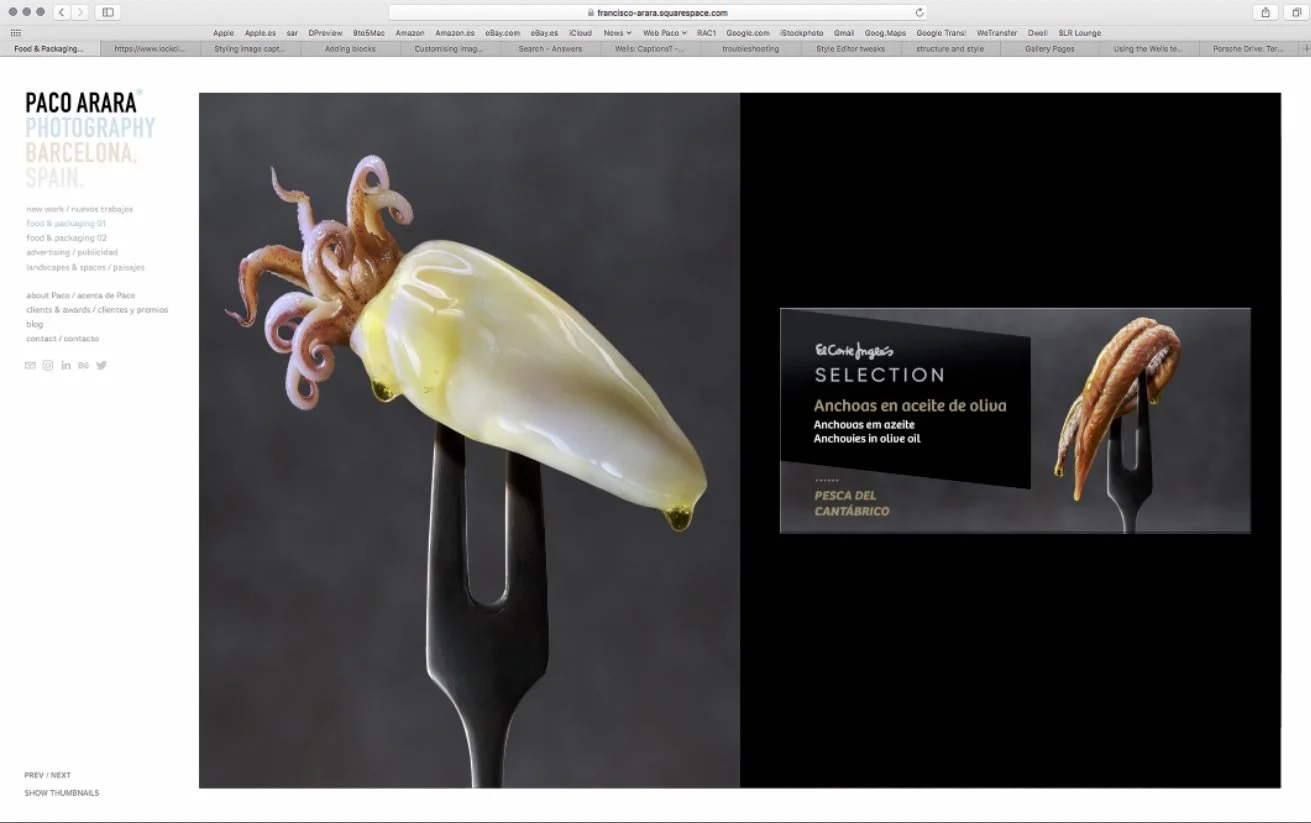Image resolution: width=1311 pixels, height=823 pixels.
Task: Click the PREV gallery link
Action: pos(33,775)
